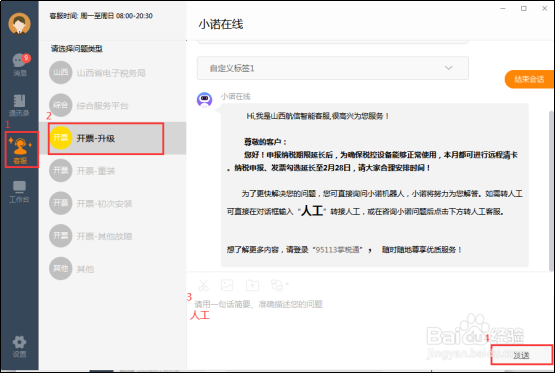Expand the 自定义标签1 dropdown
This screenshot has height=373, width=556.
click(333, 68)
